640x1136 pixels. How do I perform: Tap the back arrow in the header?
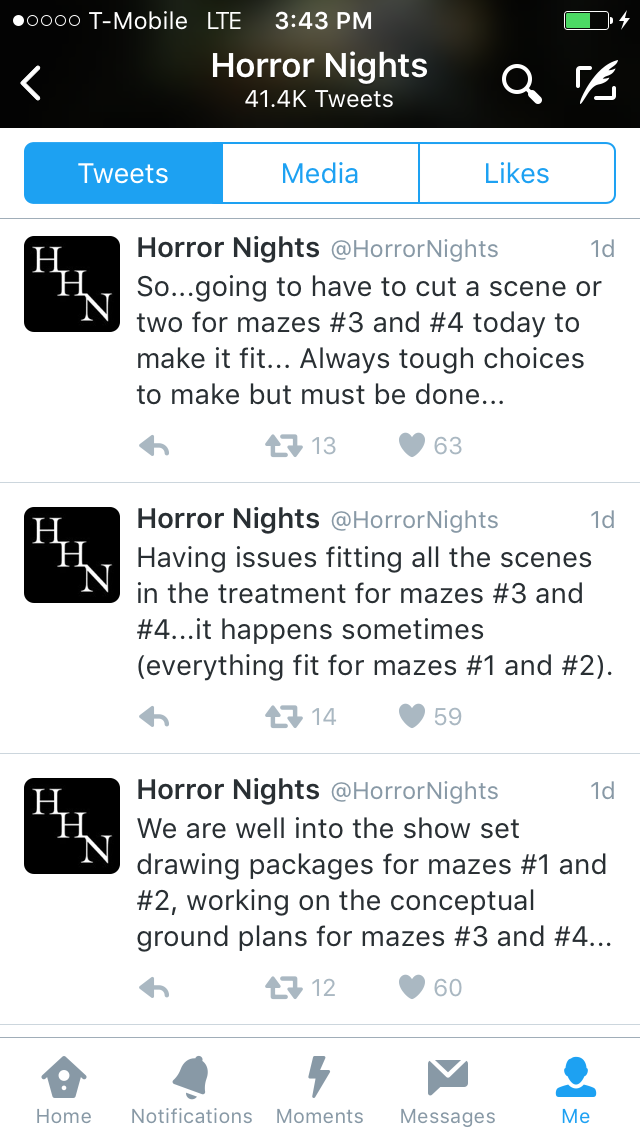tap(32, 84)
